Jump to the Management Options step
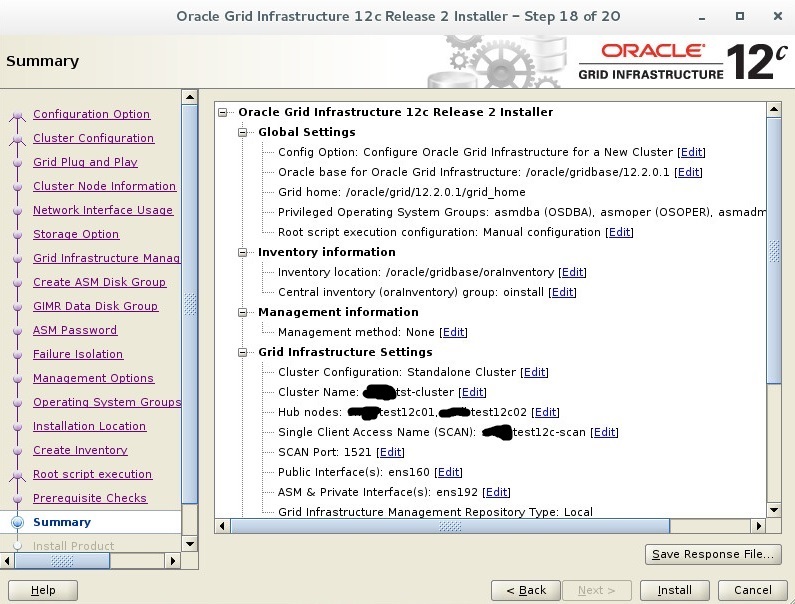Screen dimensions: 795x604 pos(93,378)
